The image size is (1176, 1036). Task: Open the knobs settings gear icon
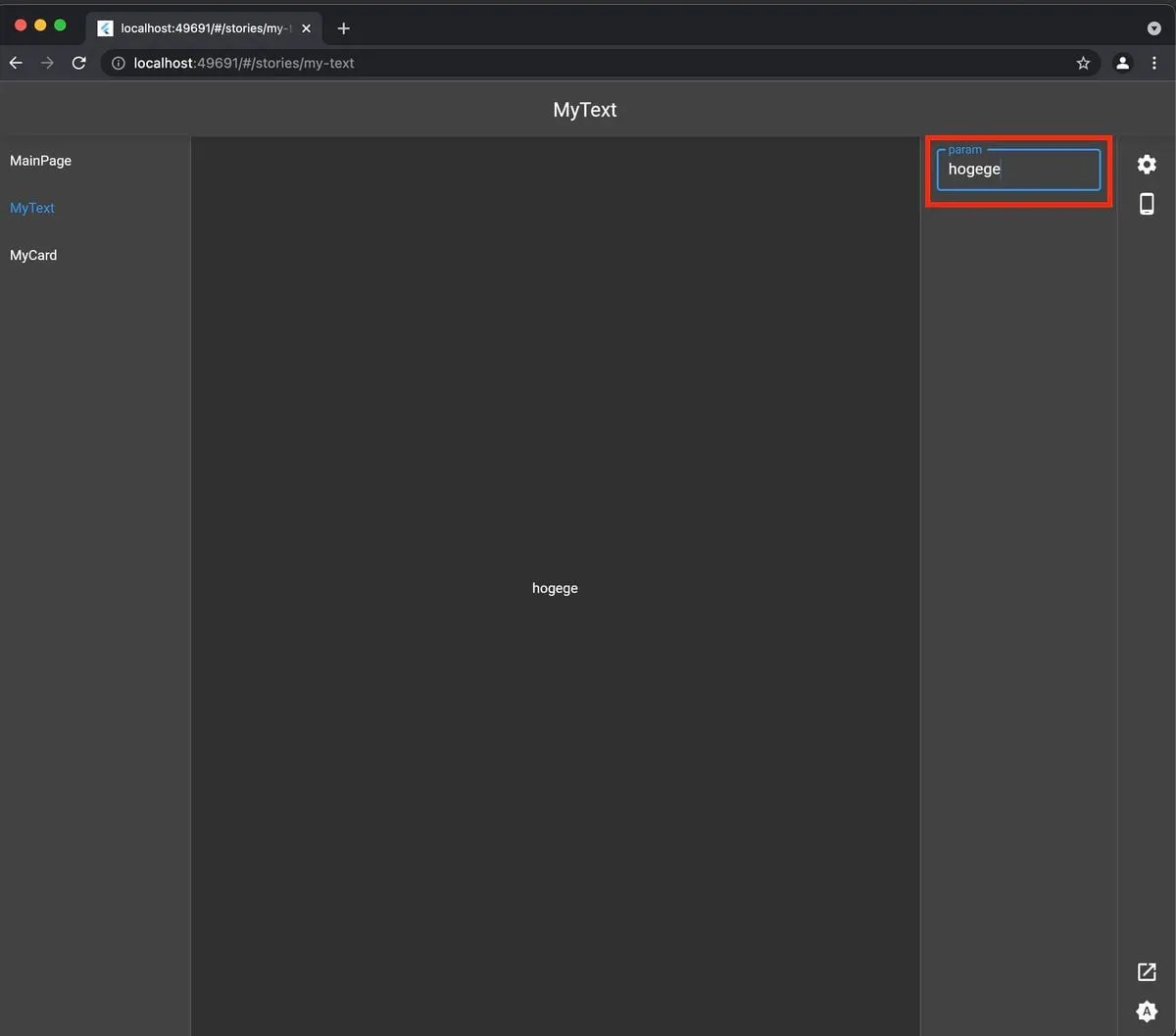[x=1146, y=164]
